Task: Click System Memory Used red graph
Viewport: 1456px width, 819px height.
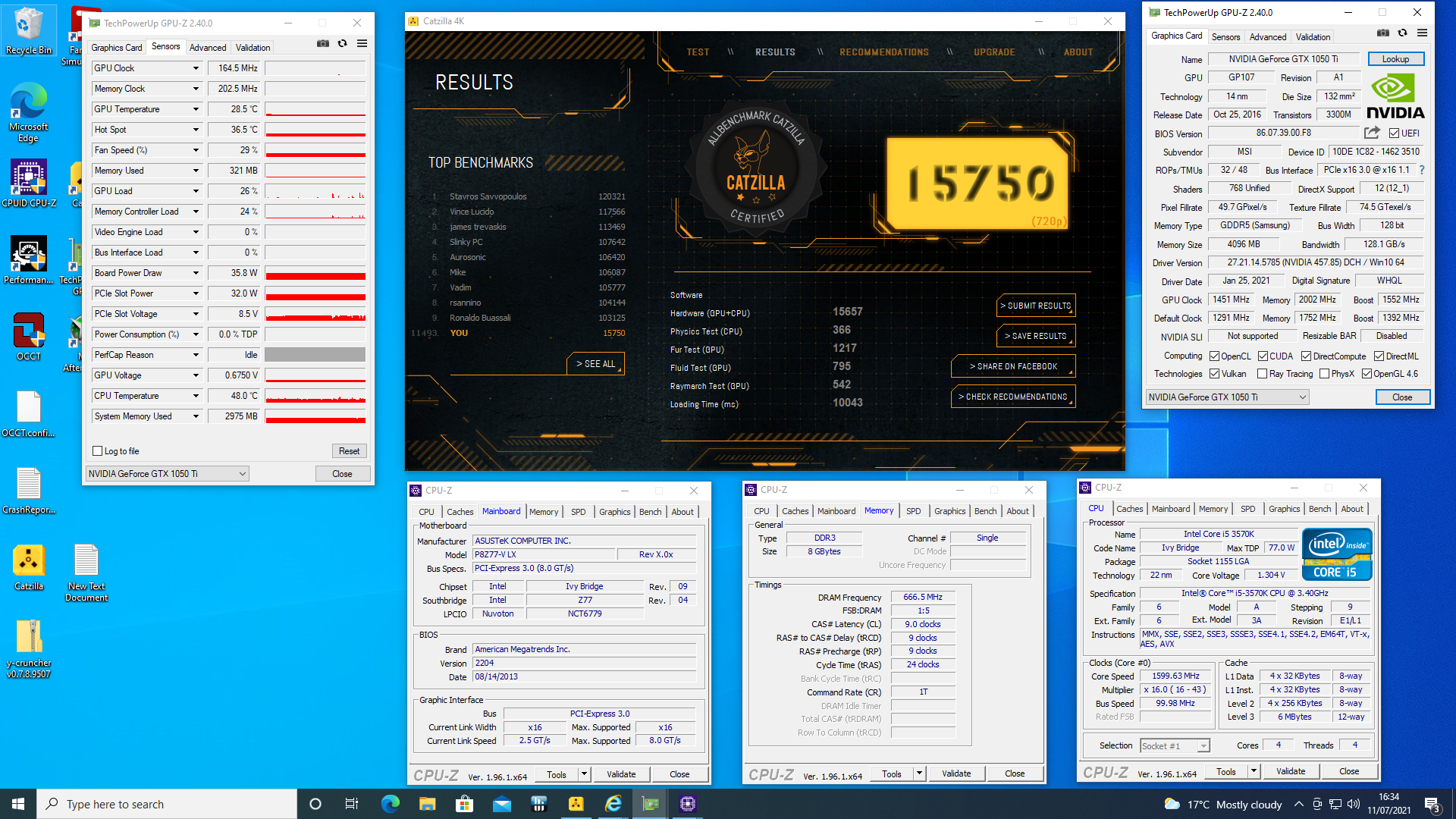Action: (315, 416)
